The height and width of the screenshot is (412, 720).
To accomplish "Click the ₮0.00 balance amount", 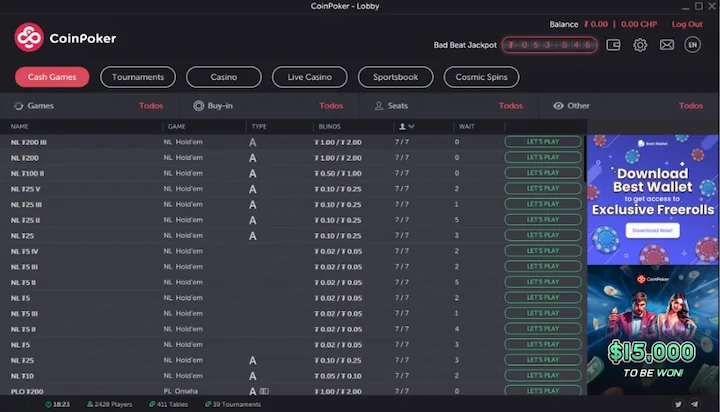I will point(596,24).
